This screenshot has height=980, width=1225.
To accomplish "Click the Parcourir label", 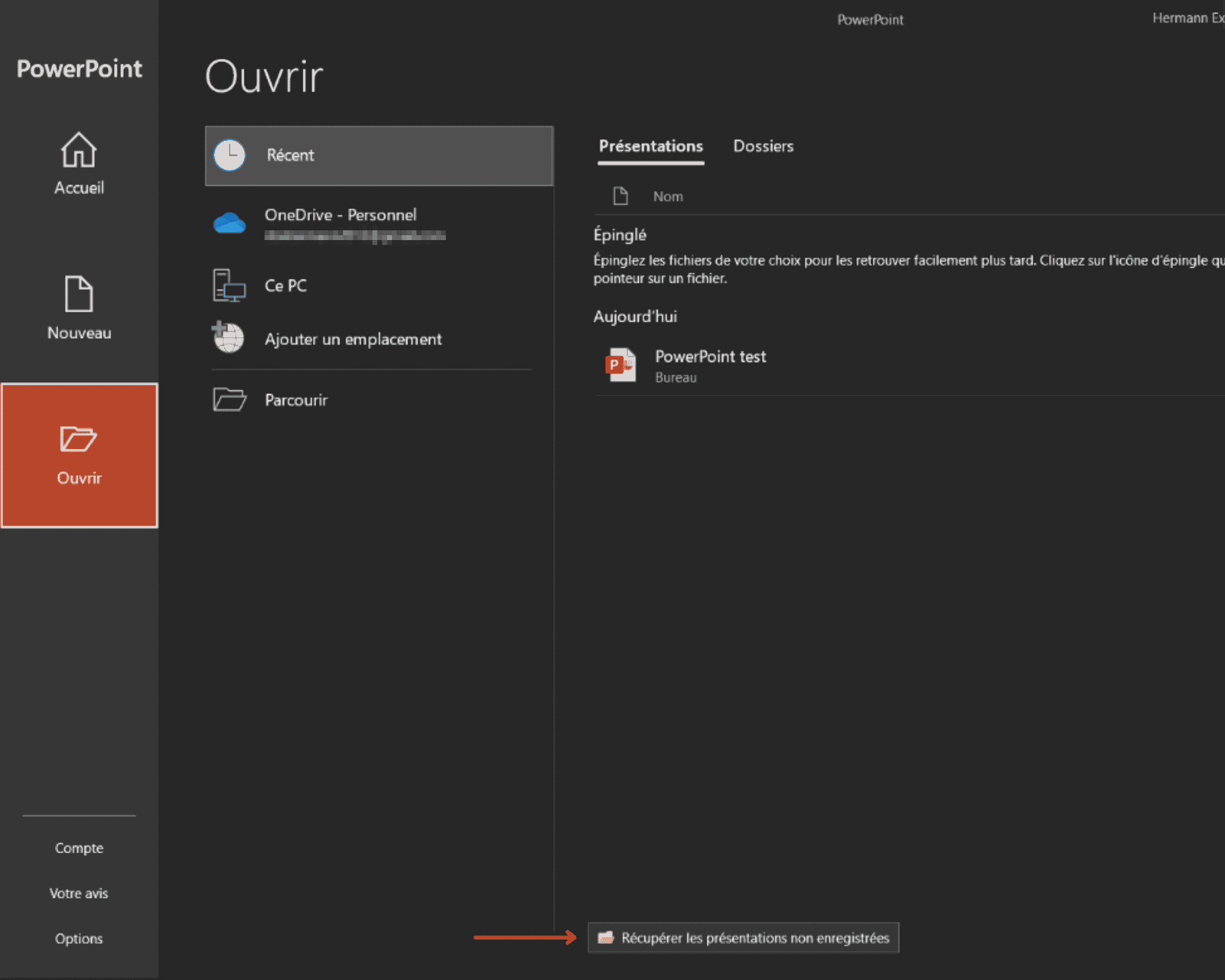I will [296, 401].
